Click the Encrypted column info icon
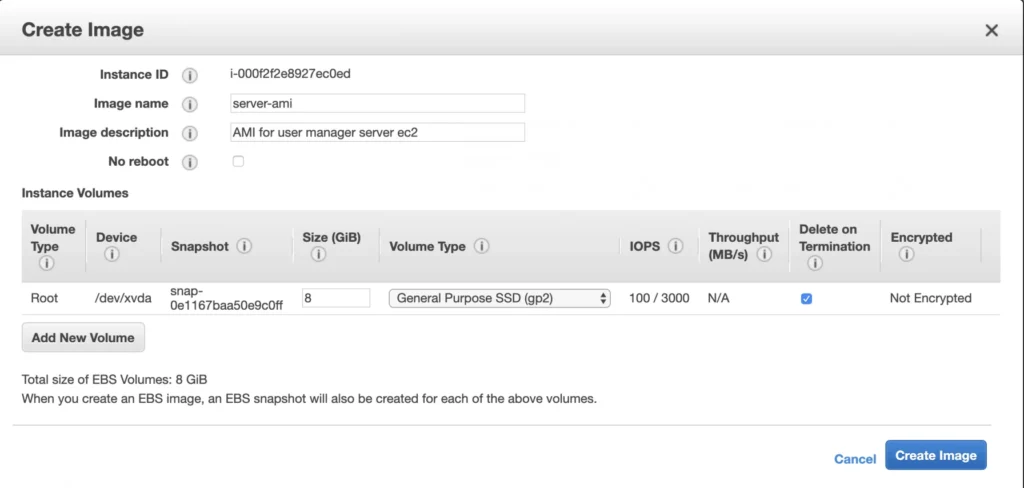 point(906,255)
